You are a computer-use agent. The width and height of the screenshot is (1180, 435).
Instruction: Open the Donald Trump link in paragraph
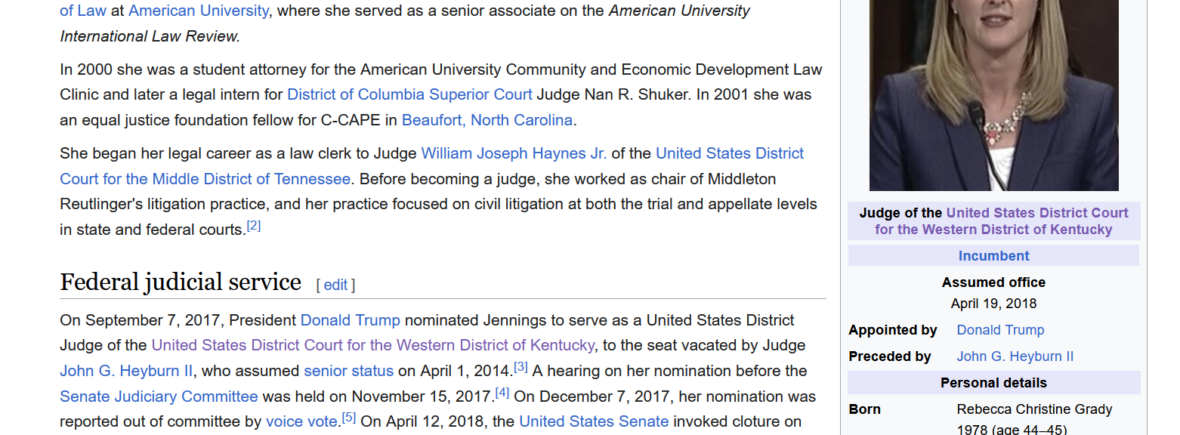tap(350, 321)
